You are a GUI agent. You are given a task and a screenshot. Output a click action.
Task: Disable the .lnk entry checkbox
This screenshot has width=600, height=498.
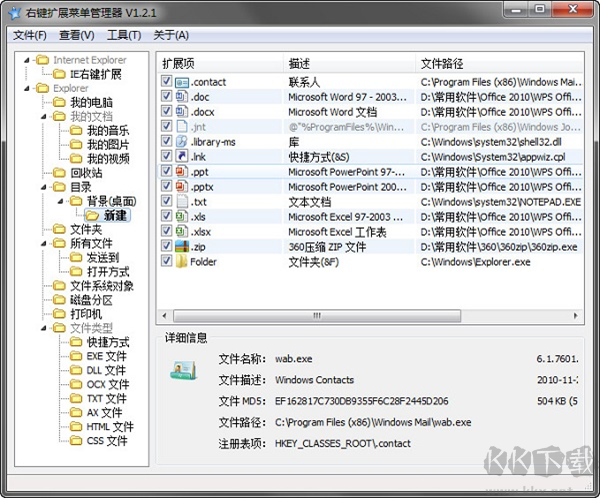tap(166, 156)
